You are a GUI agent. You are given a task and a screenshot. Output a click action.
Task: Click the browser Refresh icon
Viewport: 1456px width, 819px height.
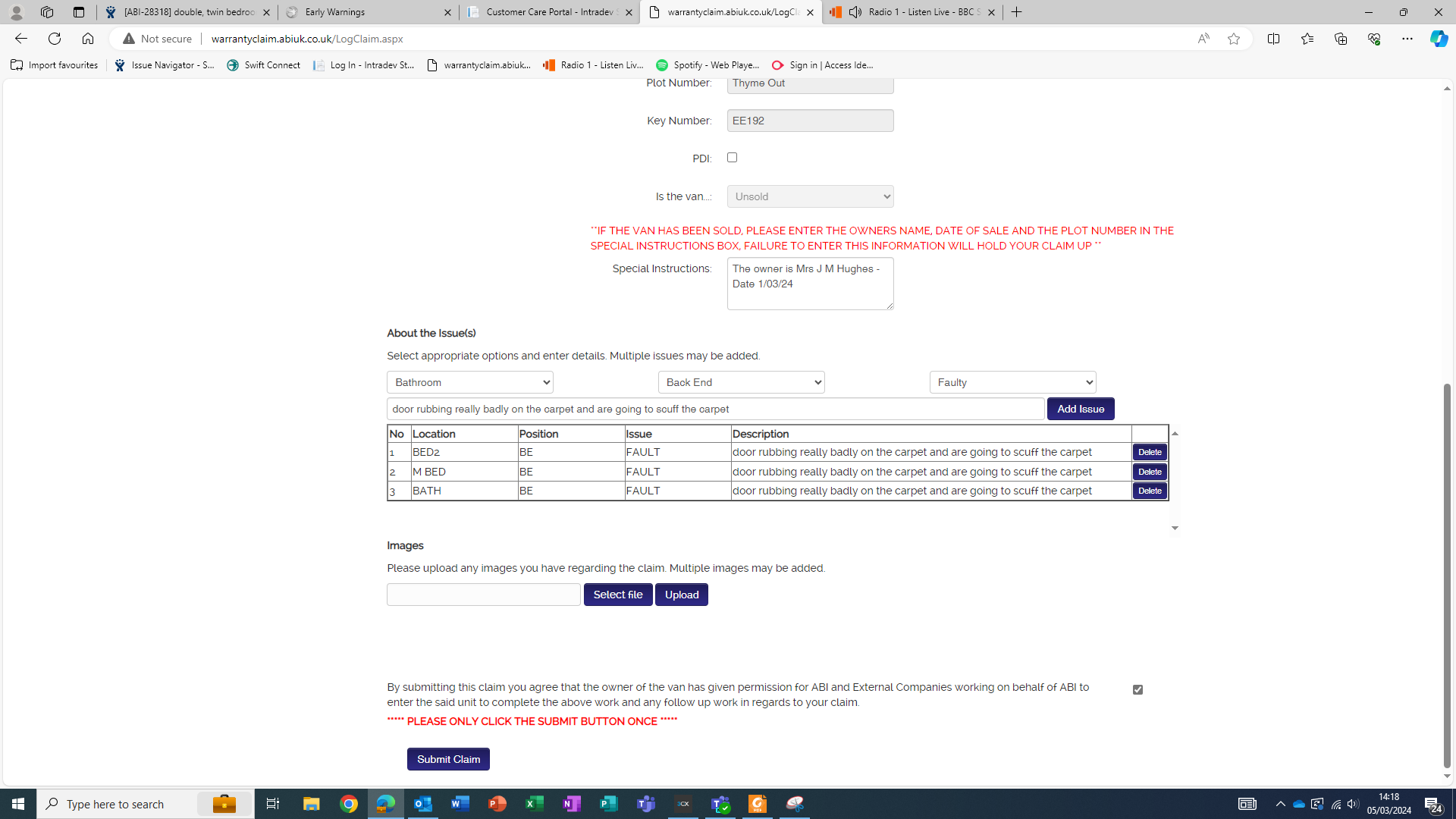pos(55,39)
